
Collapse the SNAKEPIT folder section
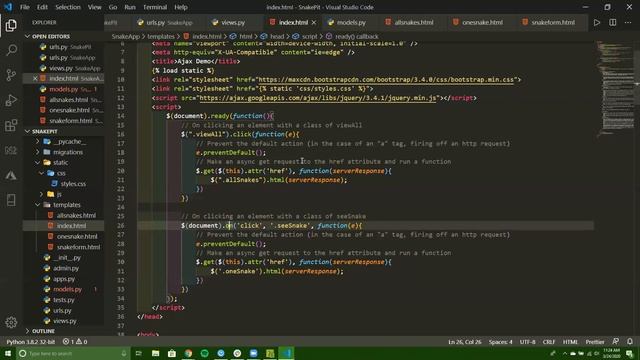(x=44, y=131)
